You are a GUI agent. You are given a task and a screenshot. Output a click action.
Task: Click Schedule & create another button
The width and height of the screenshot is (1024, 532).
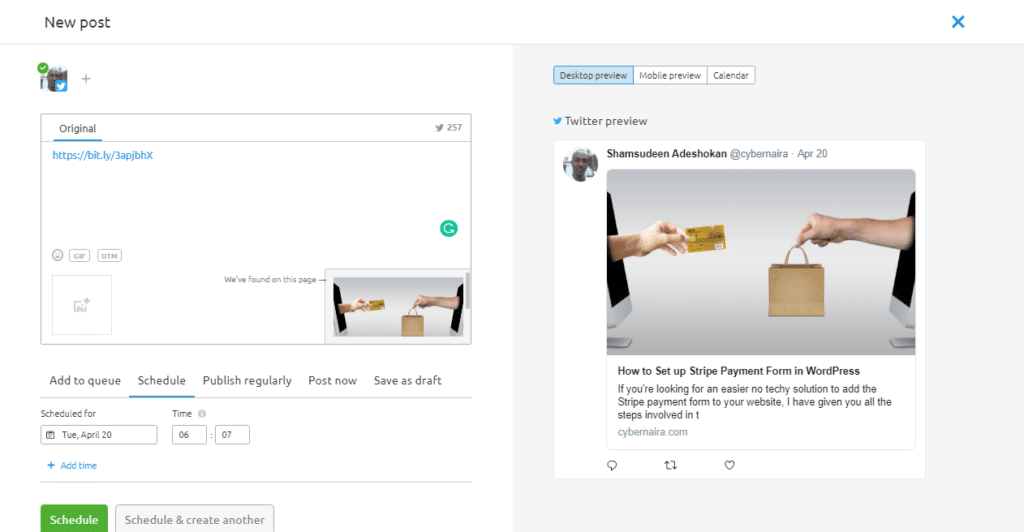coord(195,518)
